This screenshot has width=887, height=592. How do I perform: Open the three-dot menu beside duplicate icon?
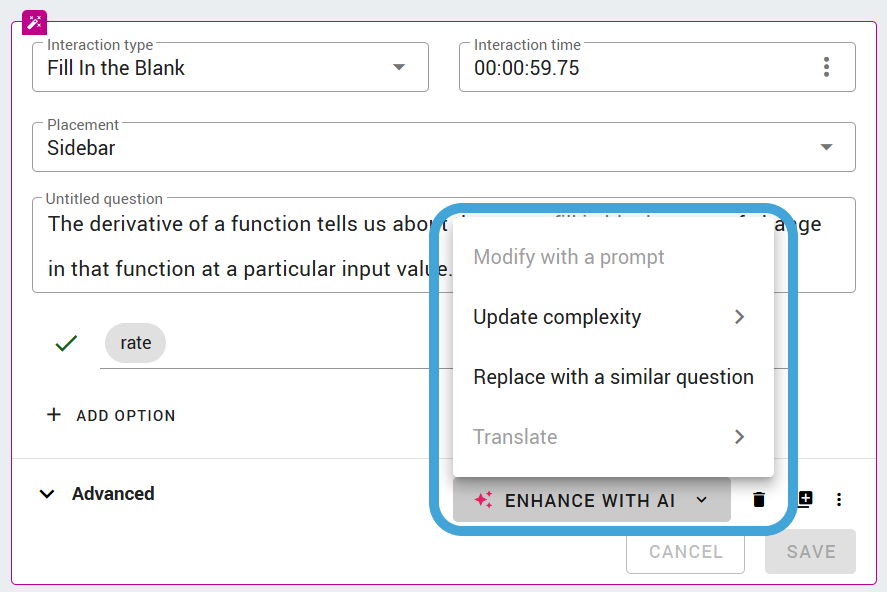tap(839, 499)
